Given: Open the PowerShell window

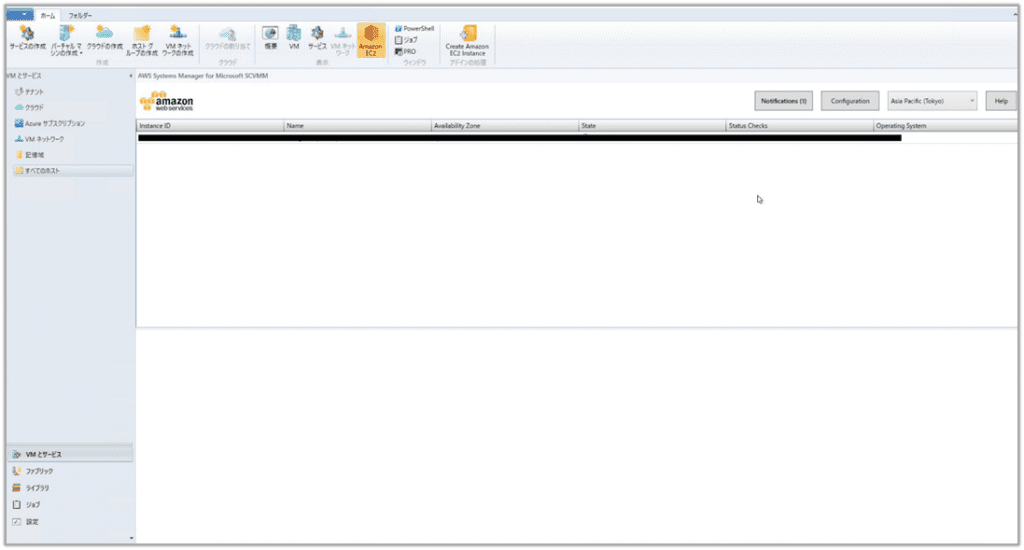Looking at the screenshot, I should pyautogui.click(x=415, y=29).
